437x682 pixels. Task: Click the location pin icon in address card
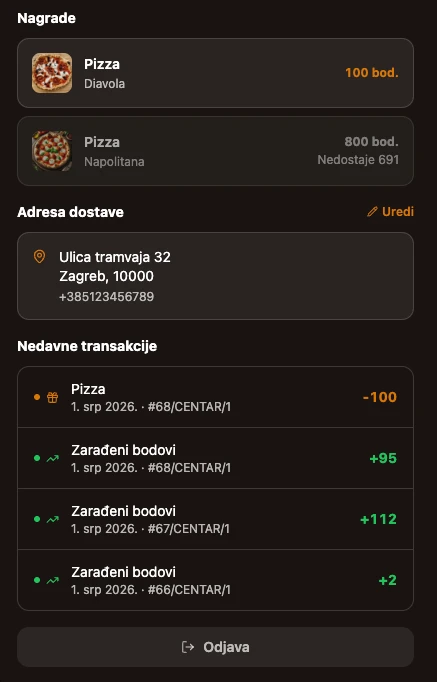tap(39, 257)
